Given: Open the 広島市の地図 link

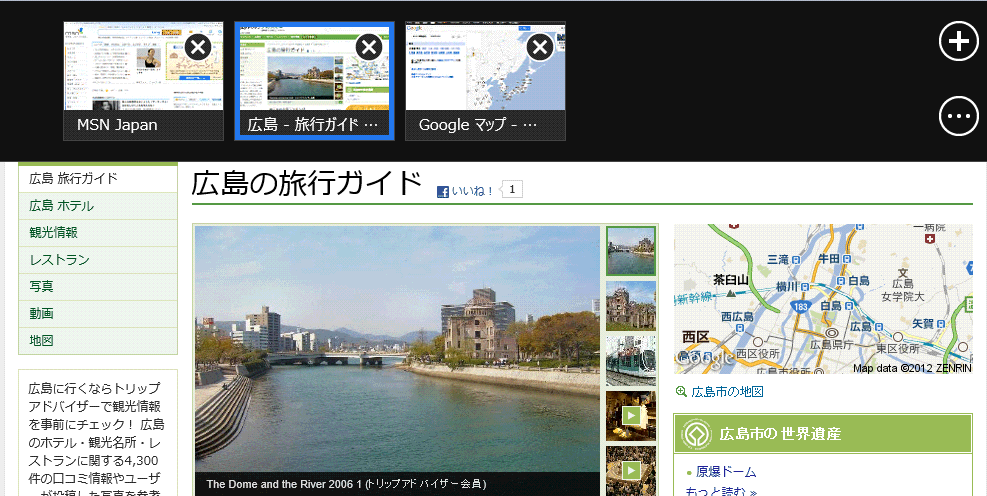Looking at the screenshot, I should (727, 392).
